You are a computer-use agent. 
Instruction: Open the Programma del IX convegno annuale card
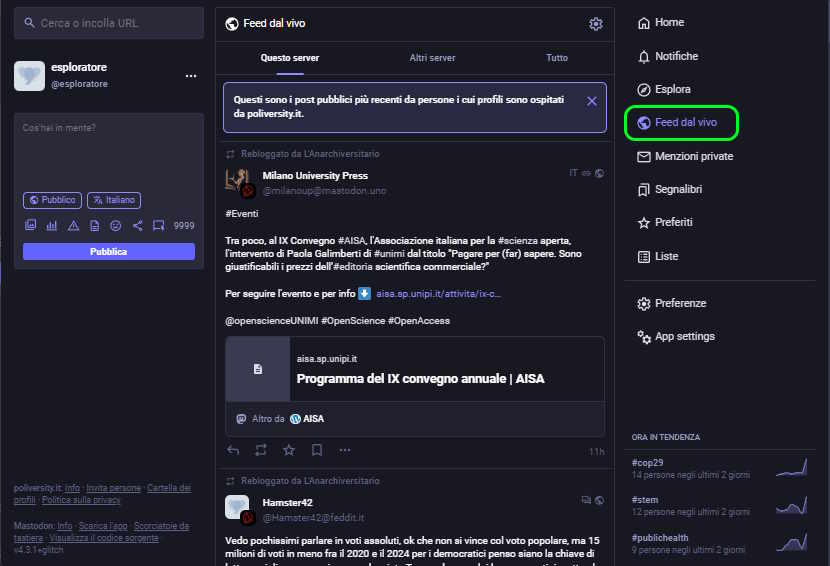point(415,369)
